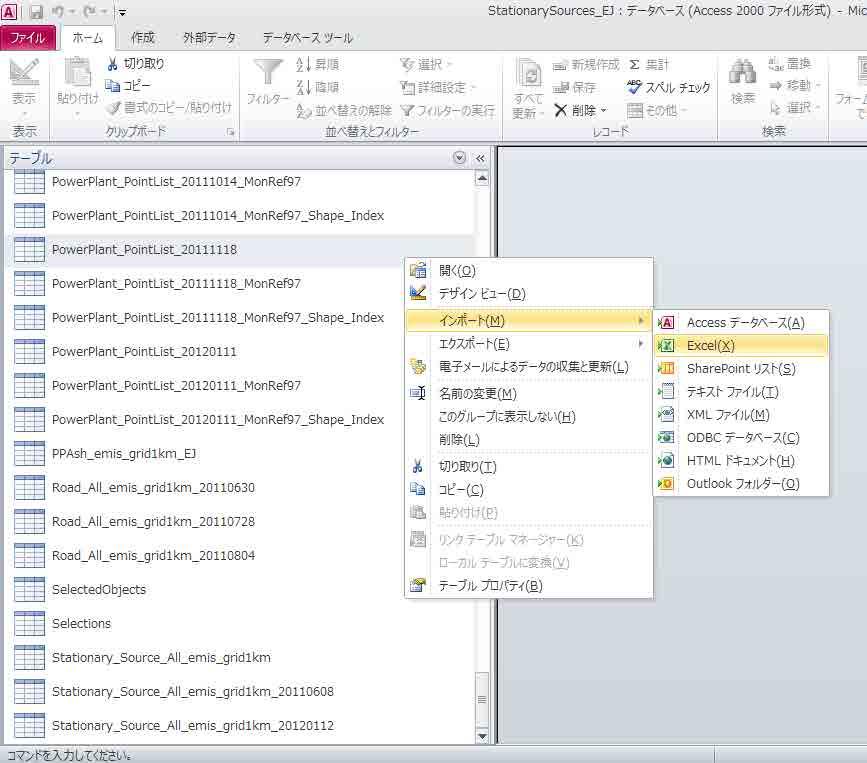Click the コピー button in ribbon
This screenshot has height=763, width=867.
tap(128, 85)
